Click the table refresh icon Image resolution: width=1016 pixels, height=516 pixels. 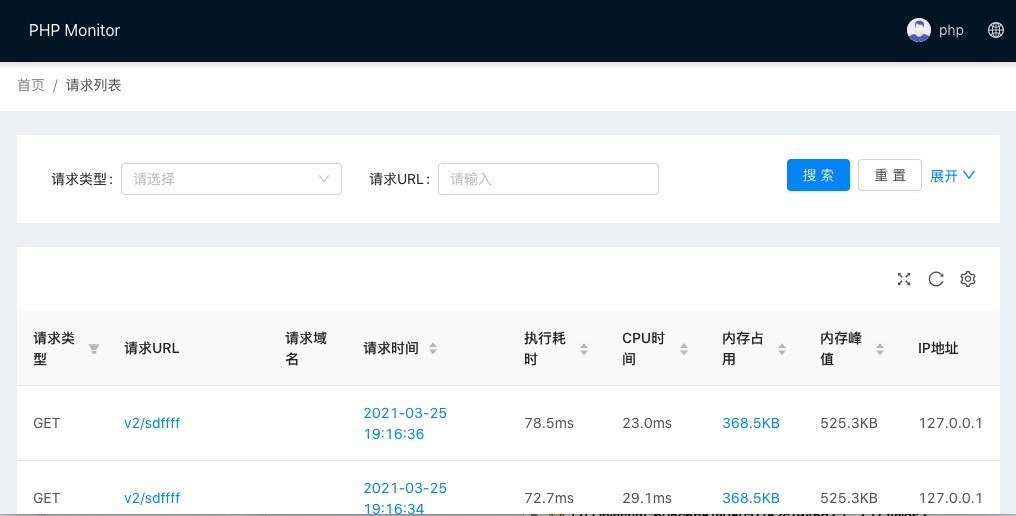936,279
